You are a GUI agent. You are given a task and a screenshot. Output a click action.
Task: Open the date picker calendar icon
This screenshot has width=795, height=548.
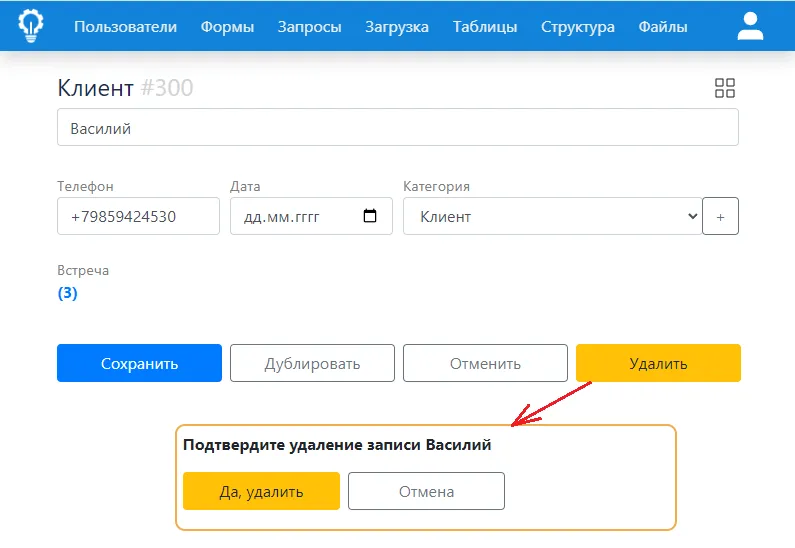370,216
